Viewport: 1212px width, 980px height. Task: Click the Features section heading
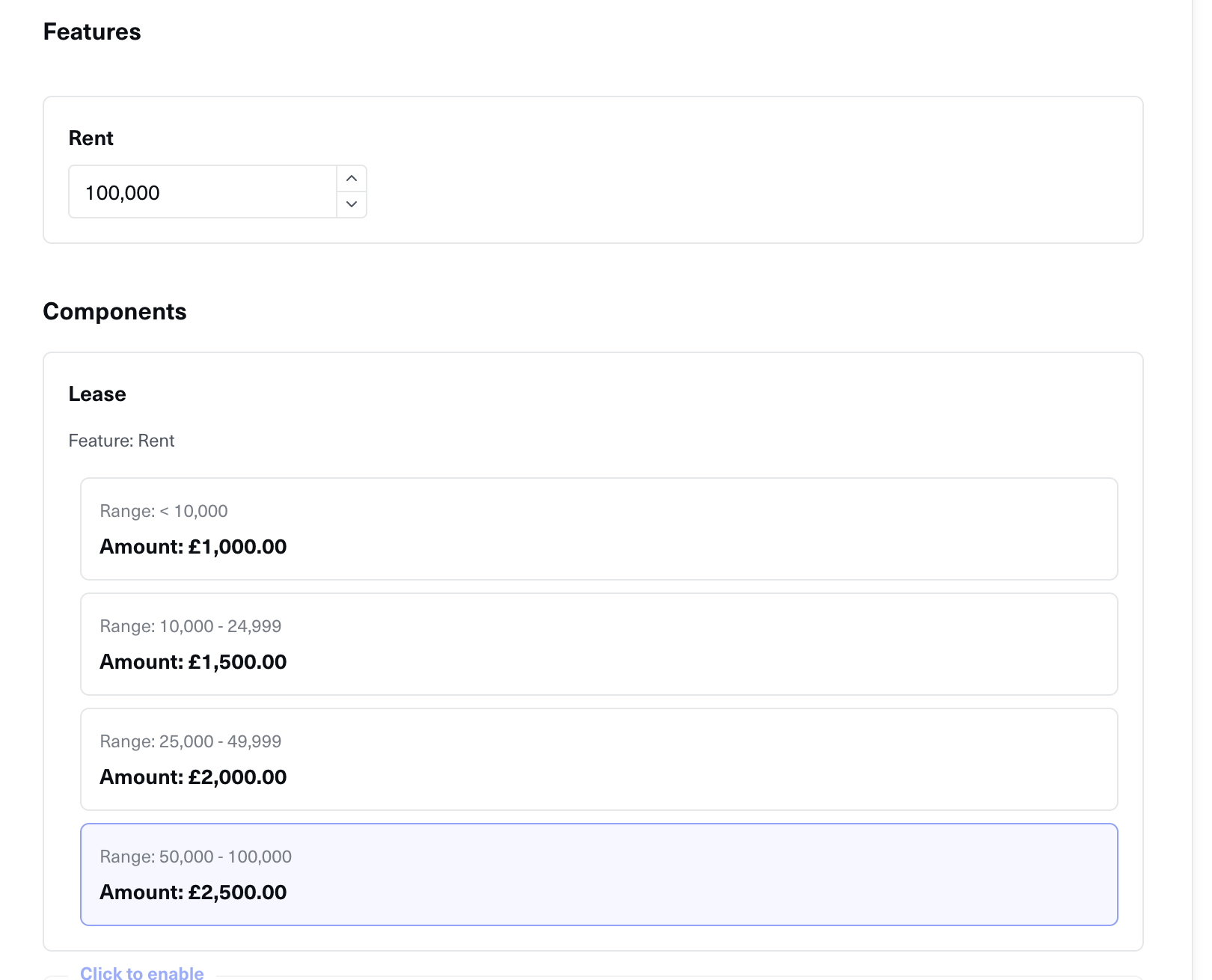click(92, 32)
